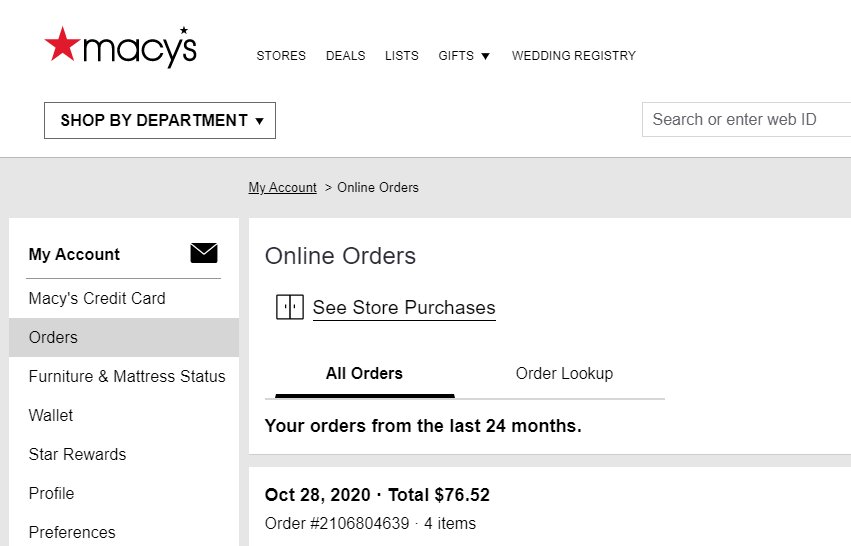The width and height of the screenshot is (851, 546).
Task: Open Lists in the top navigation
Action: 402,56
